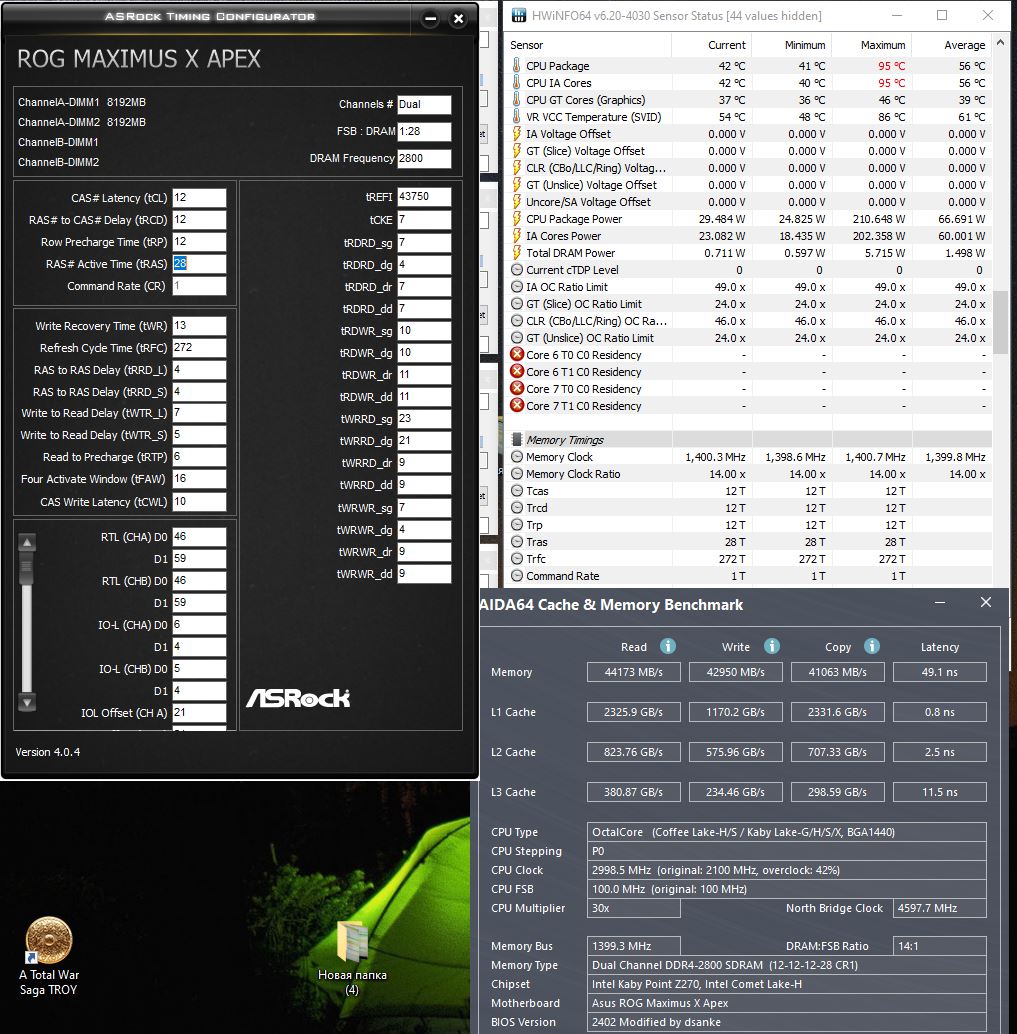Click the Channels # field
This screenshot has height=1034, width=1017.
coord(424,104)
